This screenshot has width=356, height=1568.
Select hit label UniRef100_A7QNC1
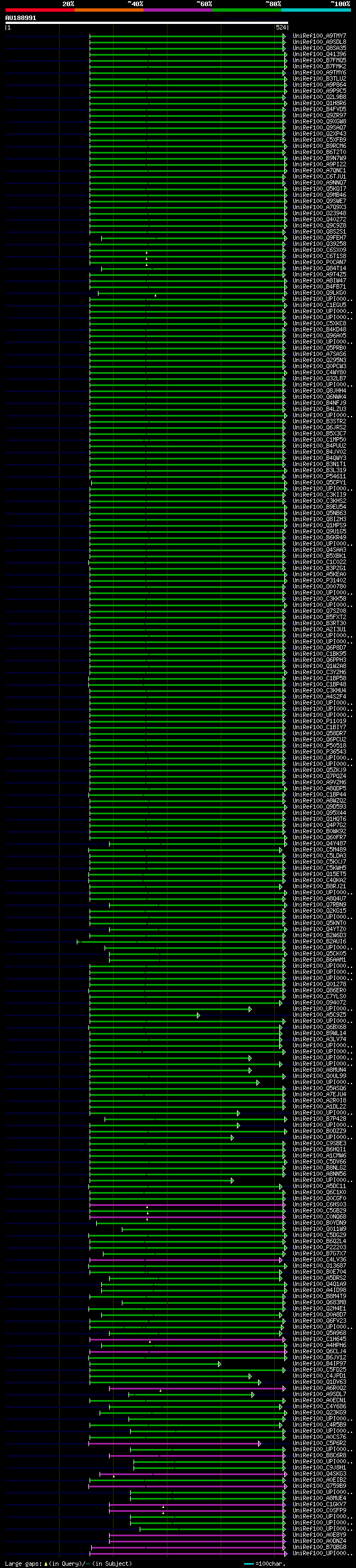pyautogui.click(x=319, y=170)
